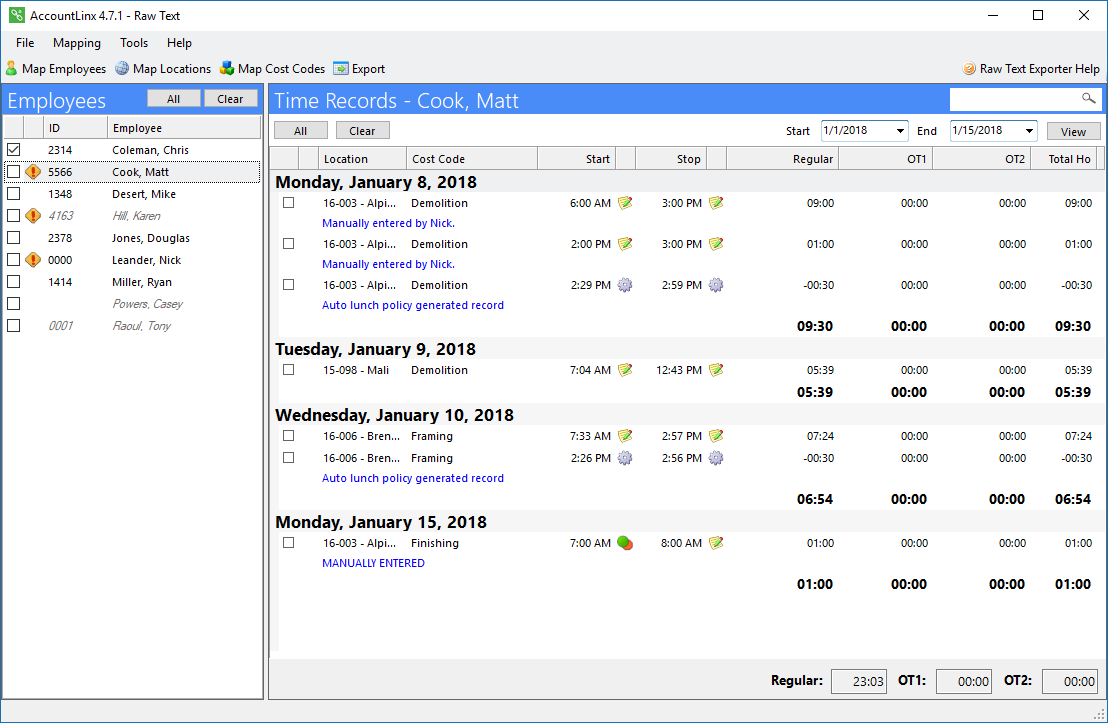Viewport: 1108px width, 723px height.
Task: Check the Jones, Douglas employee checkbox
Action: coord(13,238)
